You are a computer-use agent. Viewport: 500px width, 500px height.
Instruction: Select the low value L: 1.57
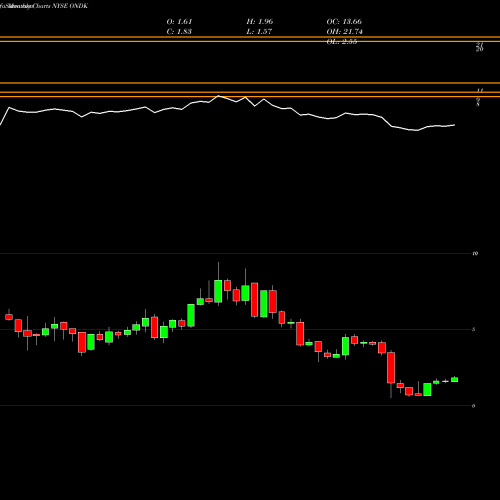[x=259, y=32]
